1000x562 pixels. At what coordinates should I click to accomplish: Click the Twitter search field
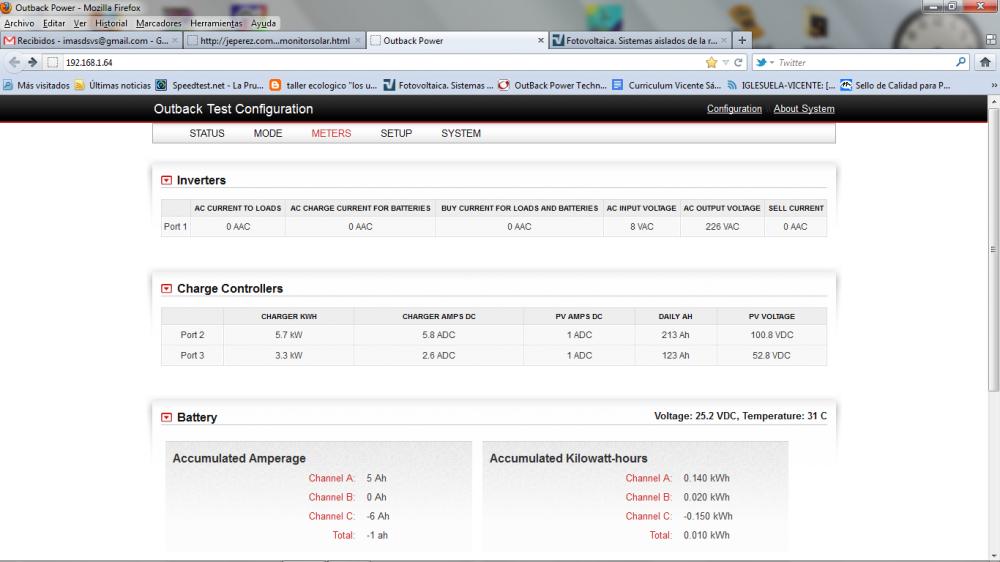pyautogui.click(x=864, y=63)
